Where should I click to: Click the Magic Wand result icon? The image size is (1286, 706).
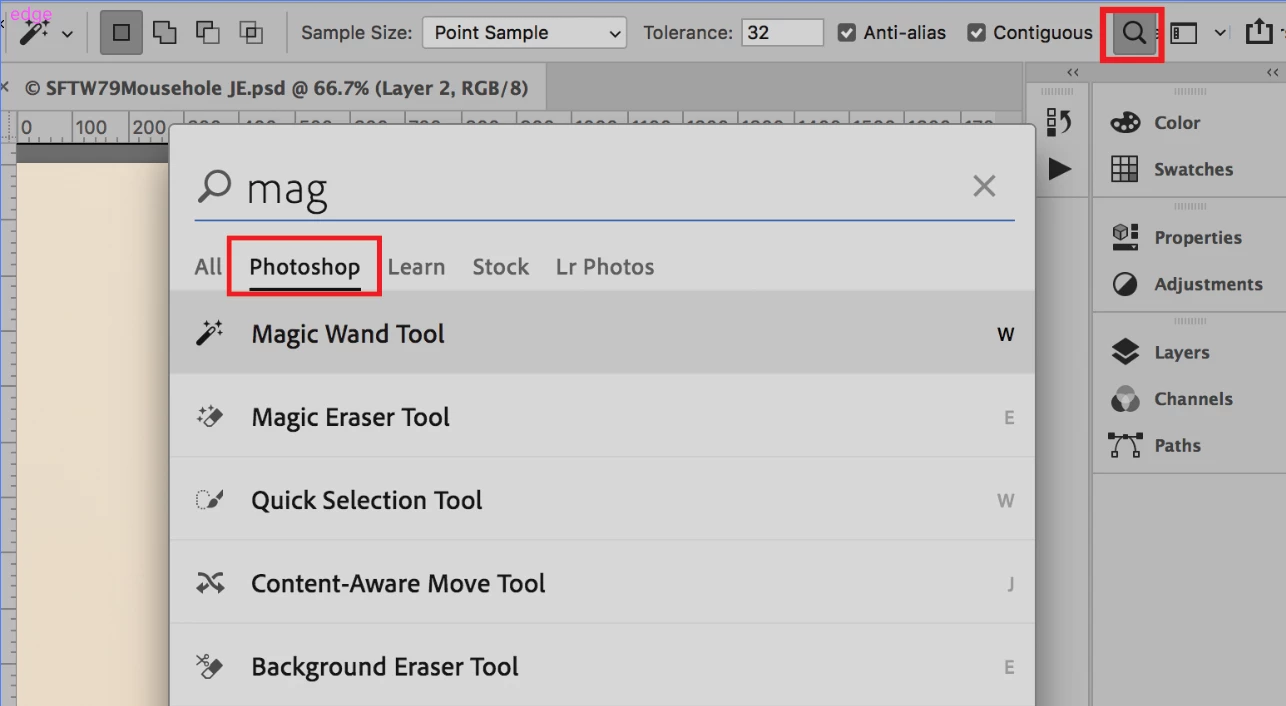(209, 333)
